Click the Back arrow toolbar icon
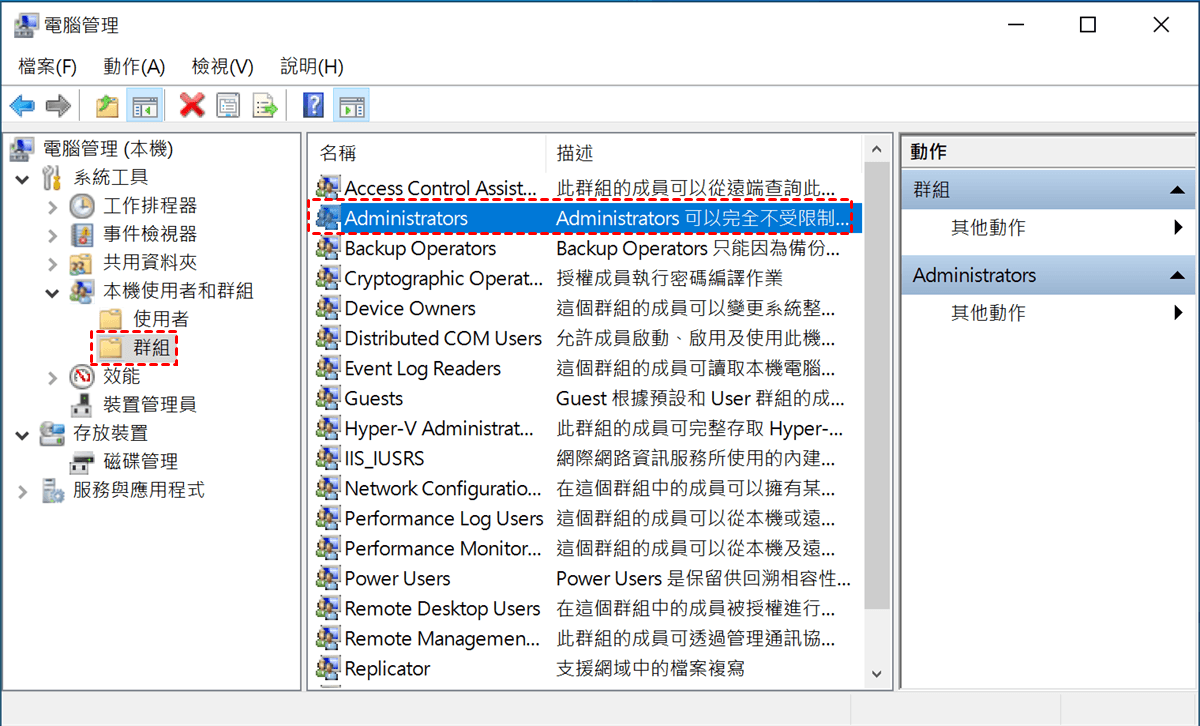1200x726 pixels. [x=22, y=105]
